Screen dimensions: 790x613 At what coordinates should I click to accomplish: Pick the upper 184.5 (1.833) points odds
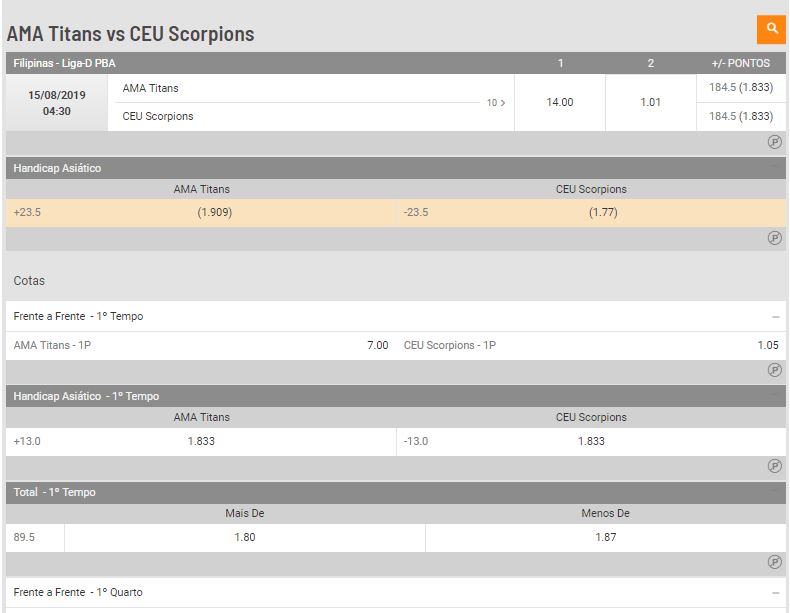[741, 88]
